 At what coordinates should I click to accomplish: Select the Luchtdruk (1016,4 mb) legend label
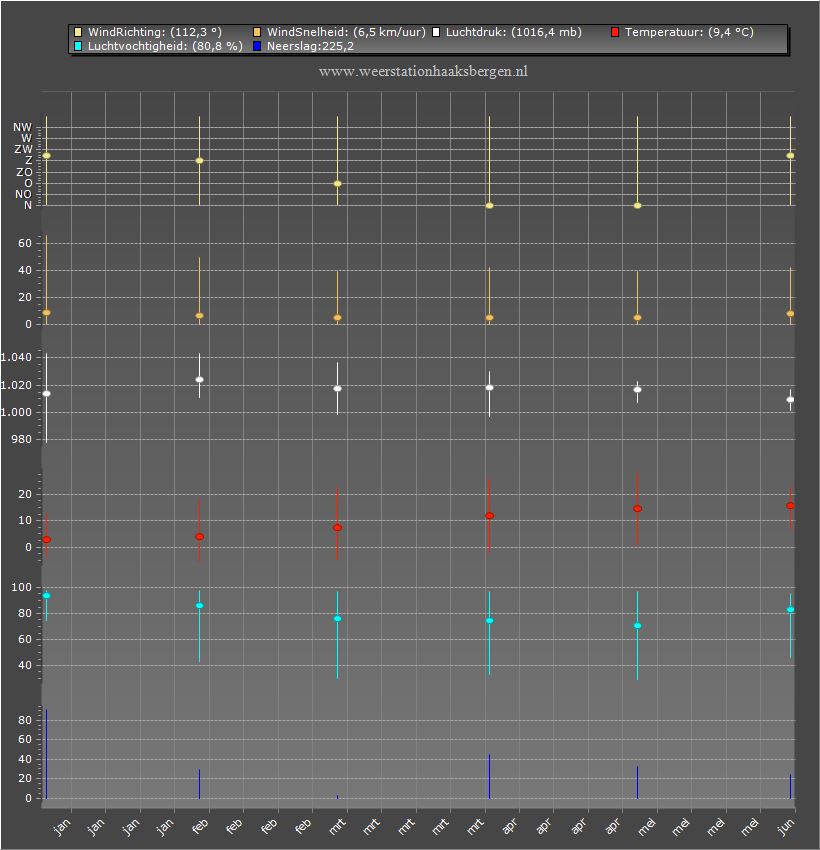pos(513,33)
